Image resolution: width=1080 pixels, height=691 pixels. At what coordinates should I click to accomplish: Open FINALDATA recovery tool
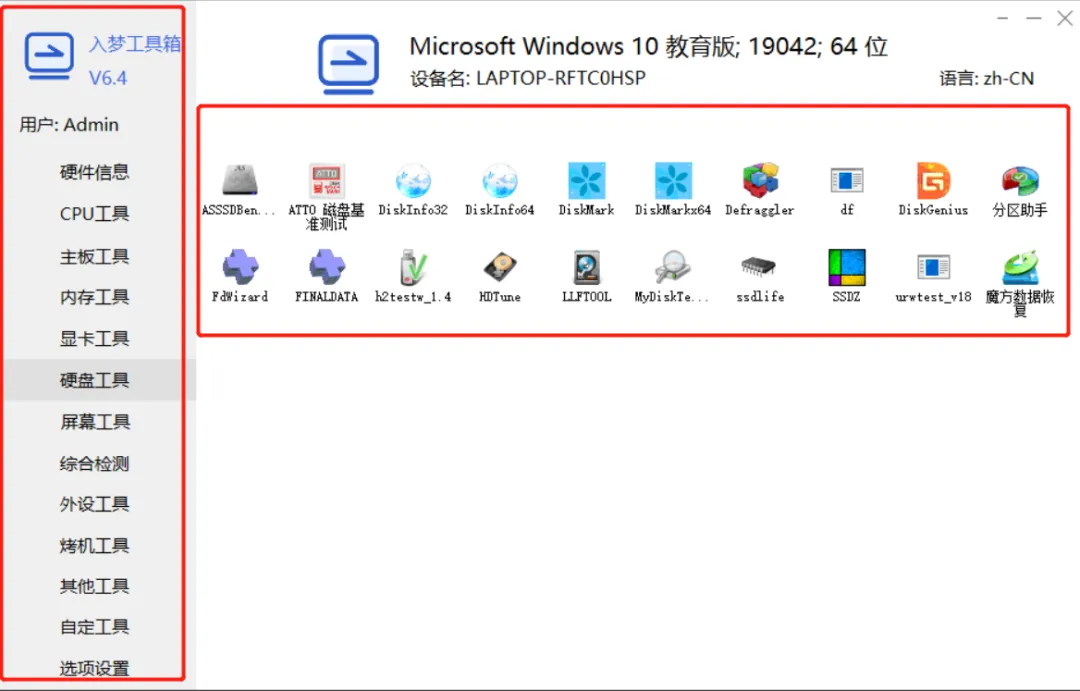tap(326, 267)
